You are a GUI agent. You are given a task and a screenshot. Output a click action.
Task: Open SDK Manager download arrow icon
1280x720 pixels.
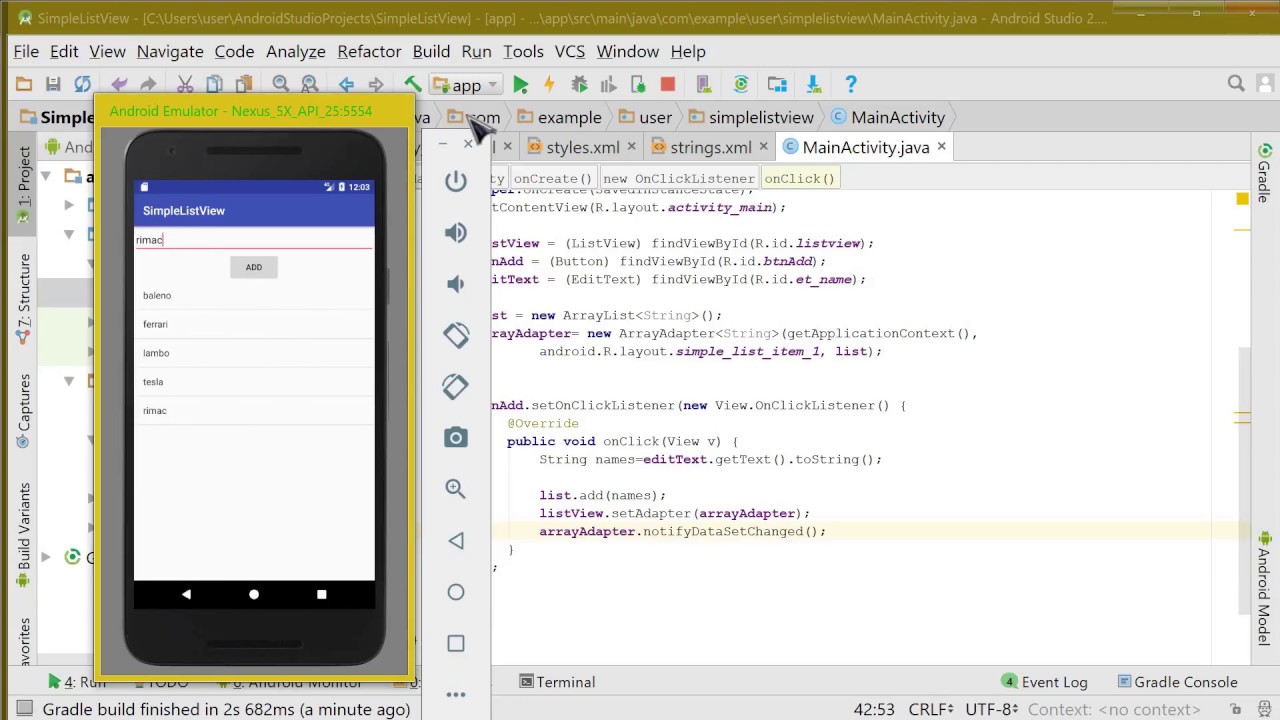pyautogui.click(x=814, y=85)
